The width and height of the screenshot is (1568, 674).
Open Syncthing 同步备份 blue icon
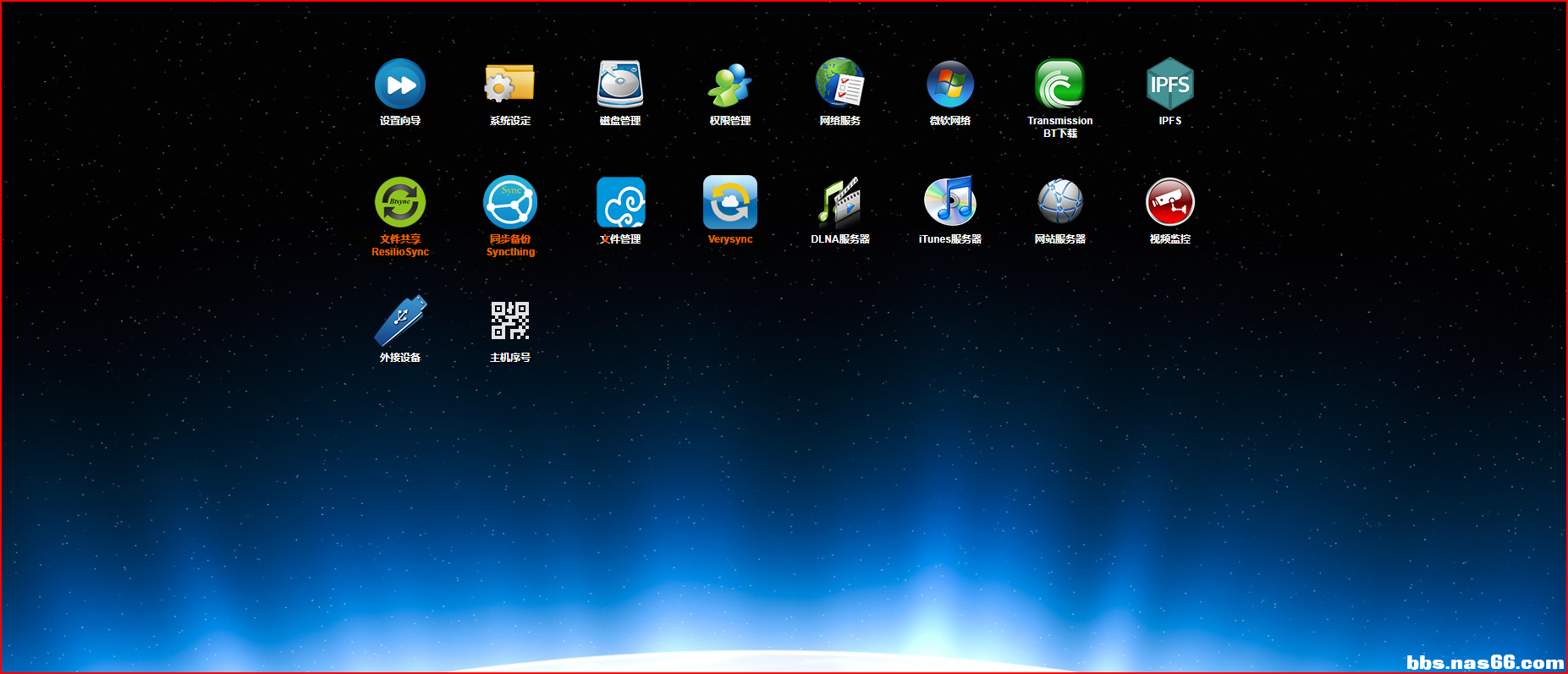tap(510, 202)
